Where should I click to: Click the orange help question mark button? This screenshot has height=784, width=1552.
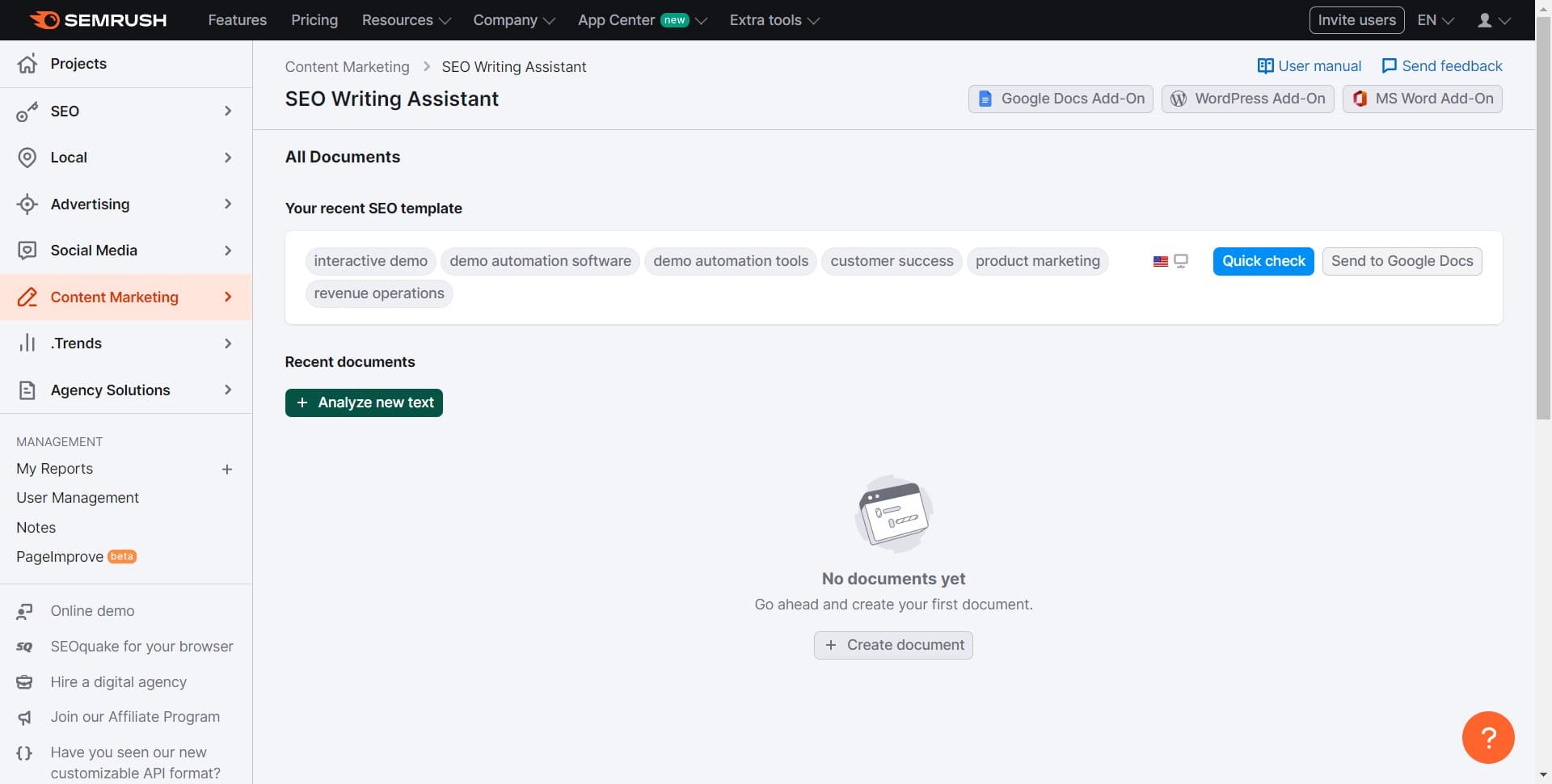[1487, 737]
